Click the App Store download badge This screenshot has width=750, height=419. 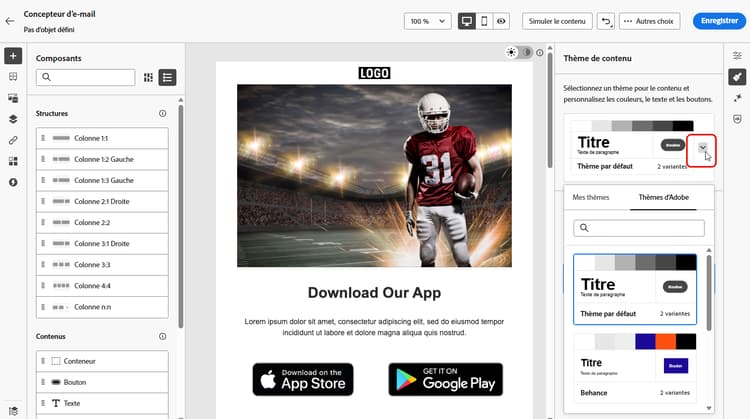pyautogui.click(x=303, y=379)
